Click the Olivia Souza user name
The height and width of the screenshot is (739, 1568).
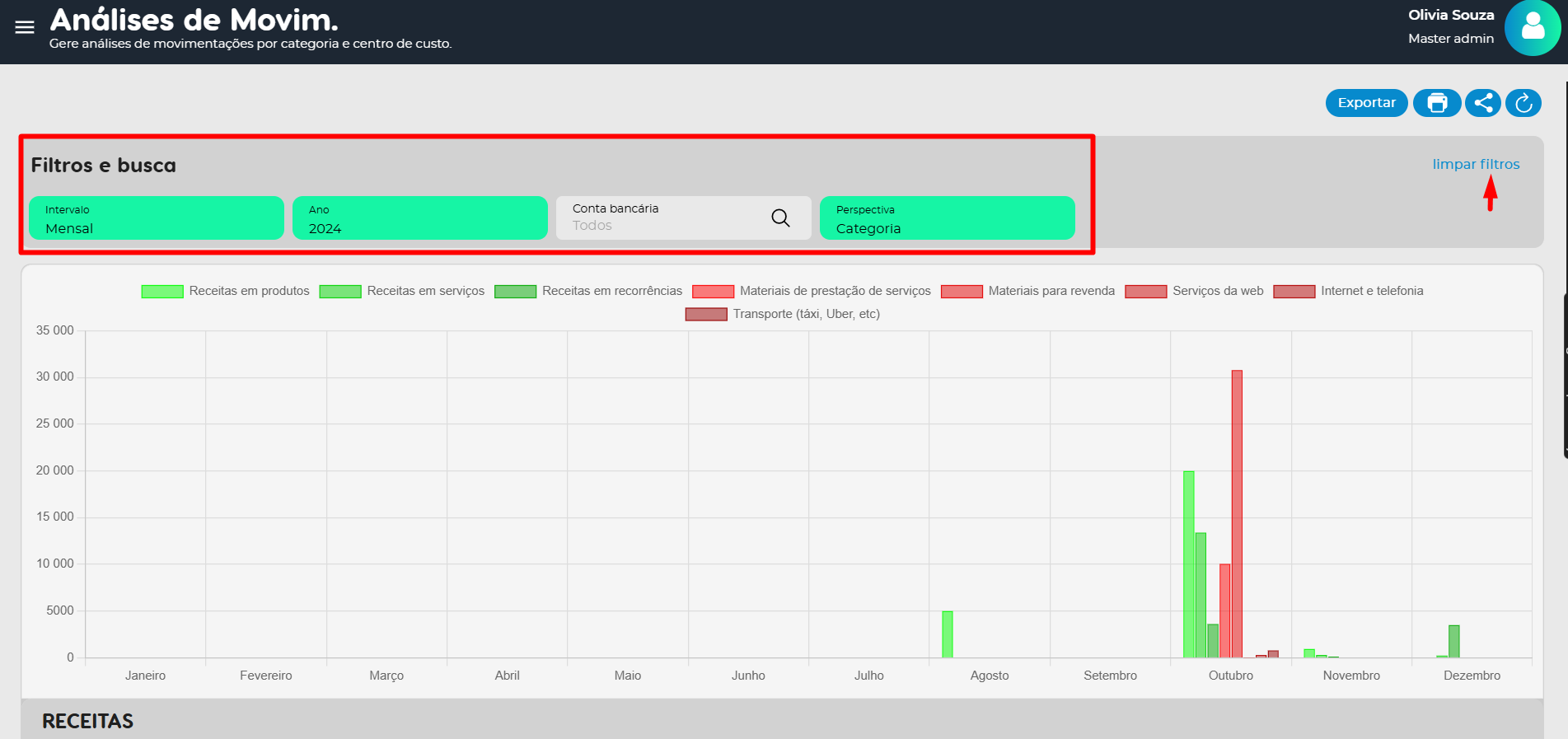(1450, 15)
